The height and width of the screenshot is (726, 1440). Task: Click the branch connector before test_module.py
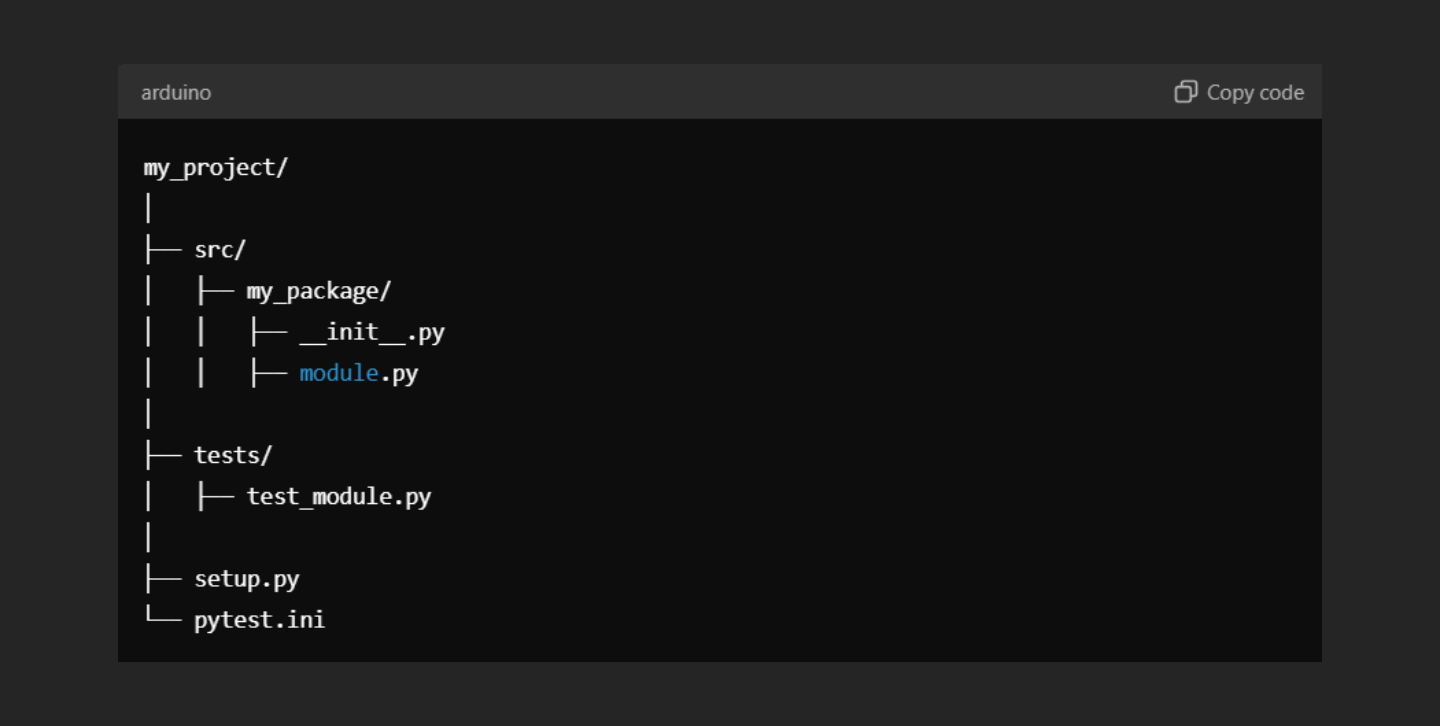(x=215, y=497)
